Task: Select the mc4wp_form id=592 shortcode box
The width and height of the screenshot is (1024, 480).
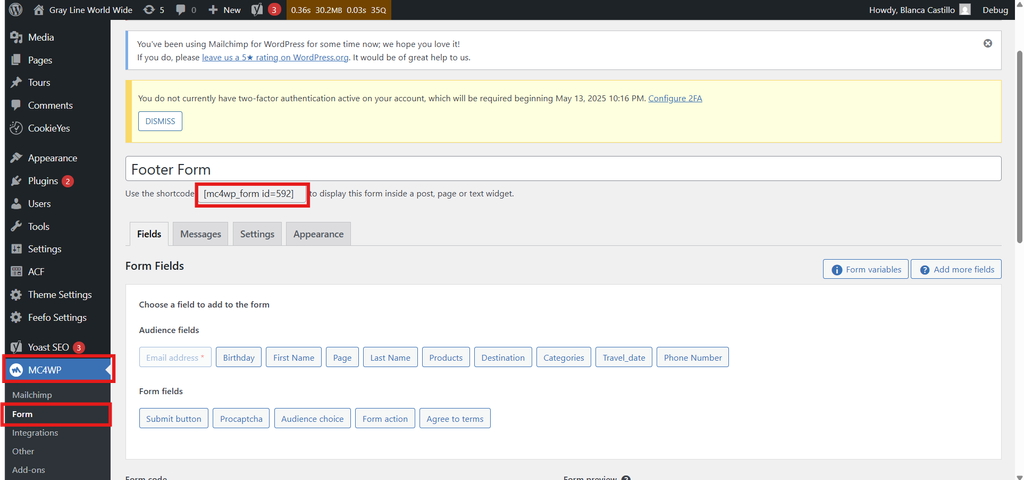Action: [252, 194]
